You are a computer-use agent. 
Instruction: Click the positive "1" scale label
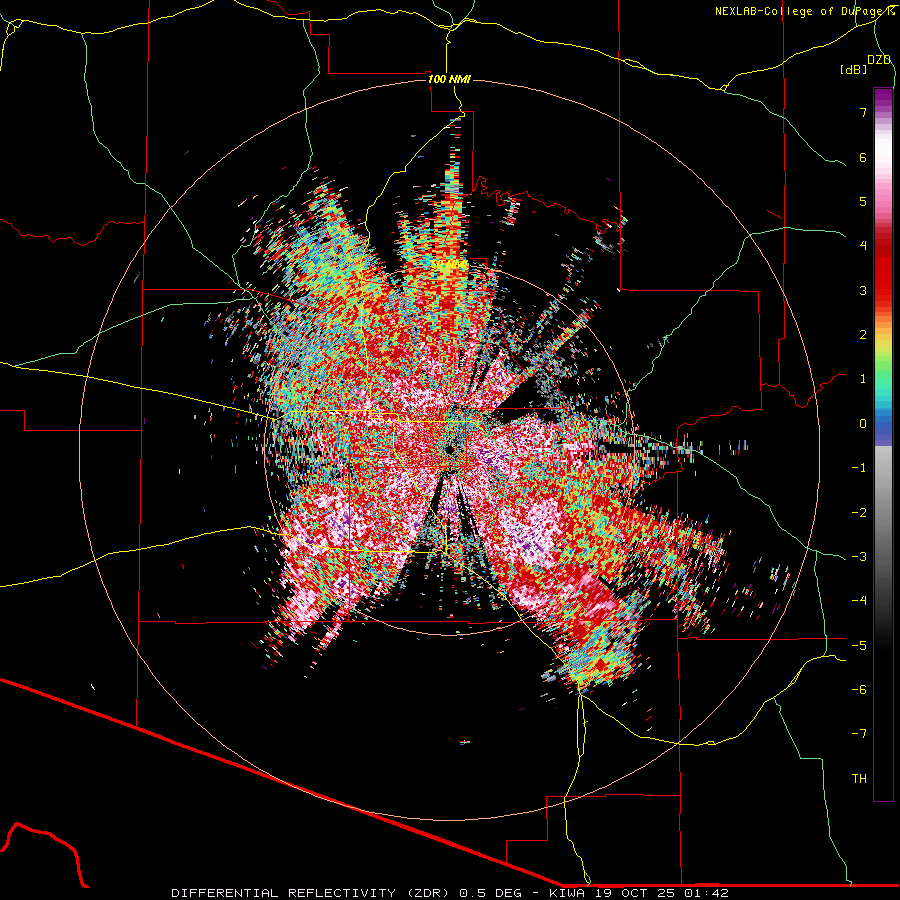(x=863, y=379)
